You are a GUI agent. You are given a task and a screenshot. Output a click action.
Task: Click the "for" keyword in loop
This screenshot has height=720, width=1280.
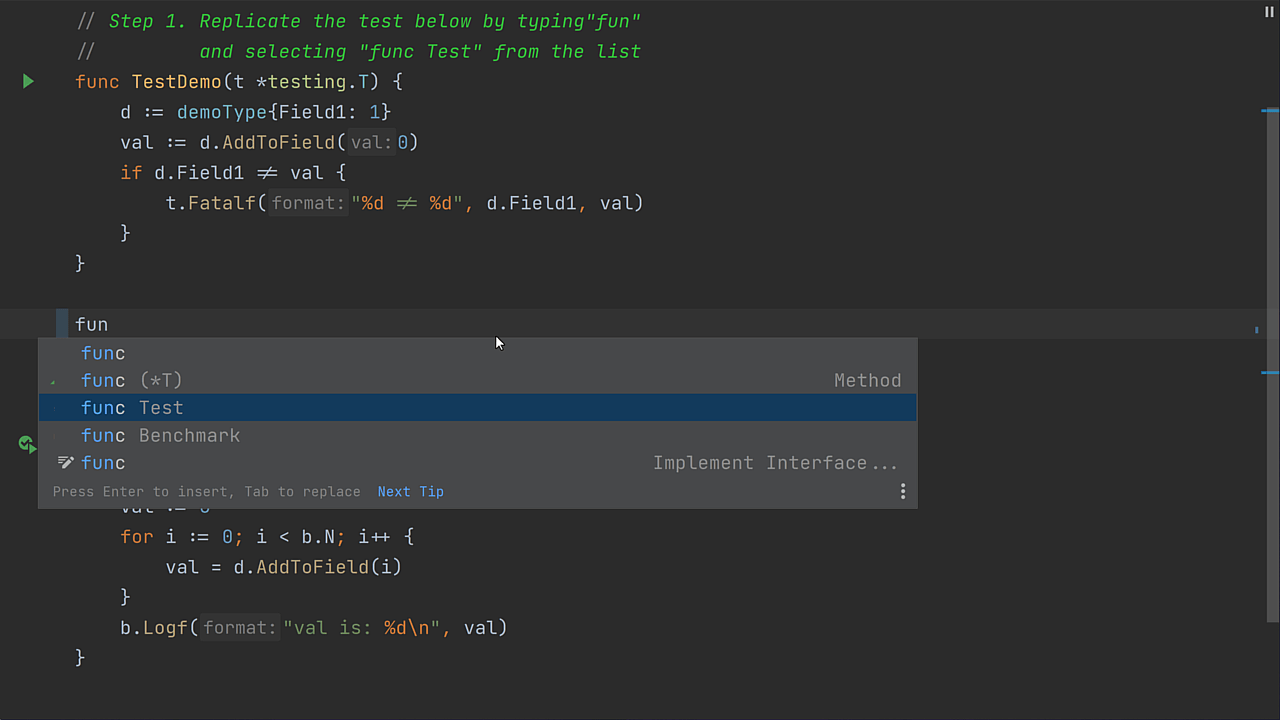(x=137, y=537)
